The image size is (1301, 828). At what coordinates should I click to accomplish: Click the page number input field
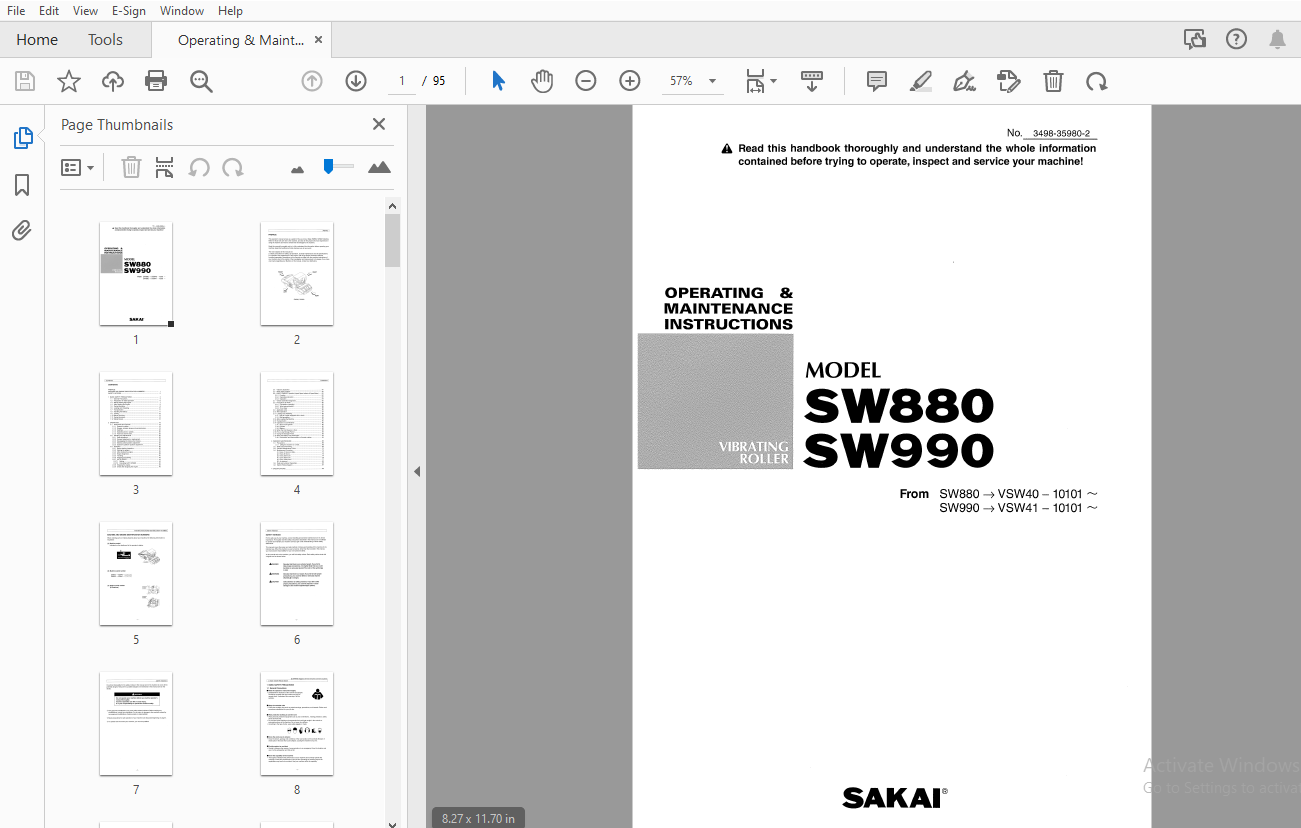(x=402, y=81)
